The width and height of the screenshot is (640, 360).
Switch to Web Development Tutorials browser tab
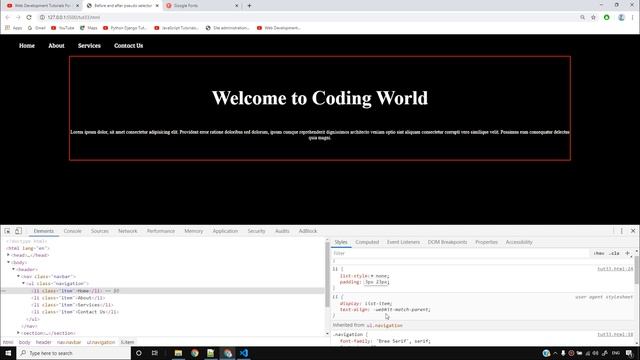pos(41,6)
